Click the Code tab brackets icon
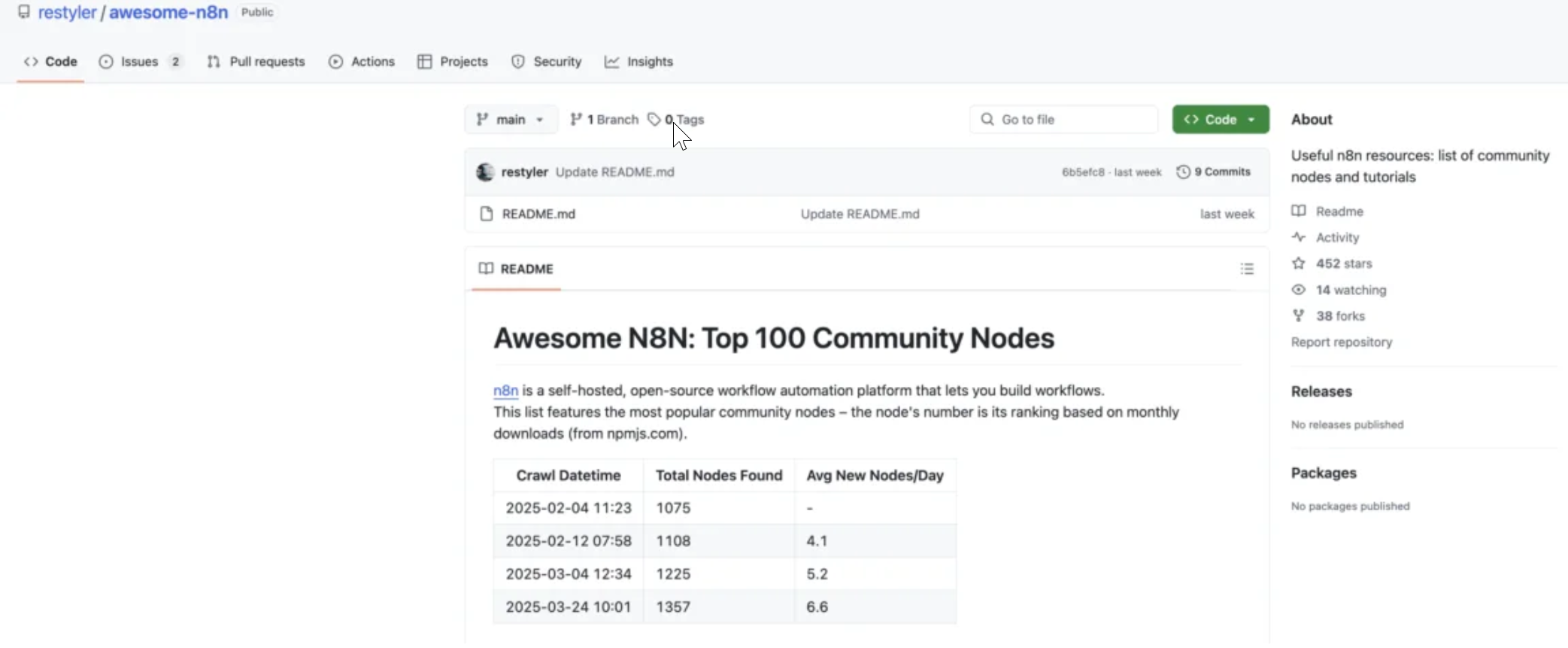Viewport: 1568px width, 648px height. pyautogui.click(x=31, y=62)
